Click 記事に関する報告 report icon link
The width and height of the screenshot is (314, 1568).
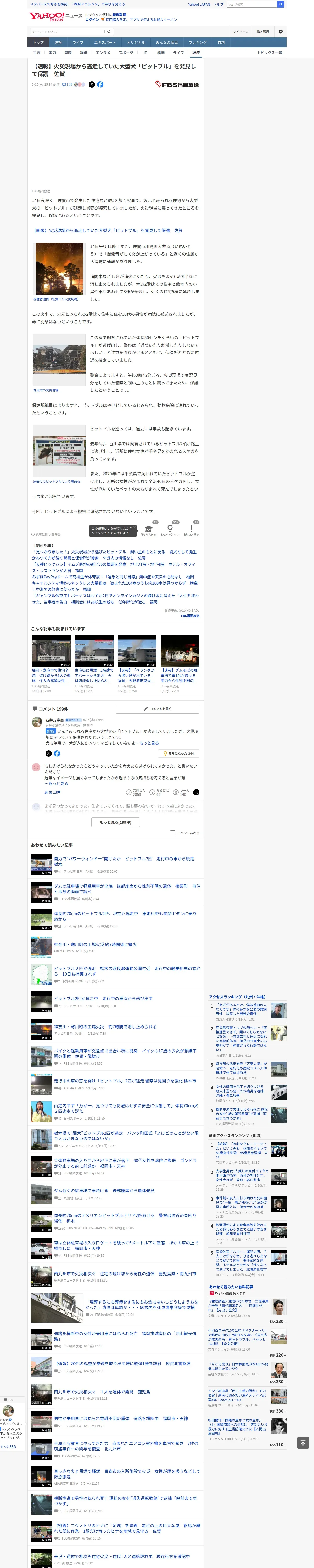tap(46, 534)
